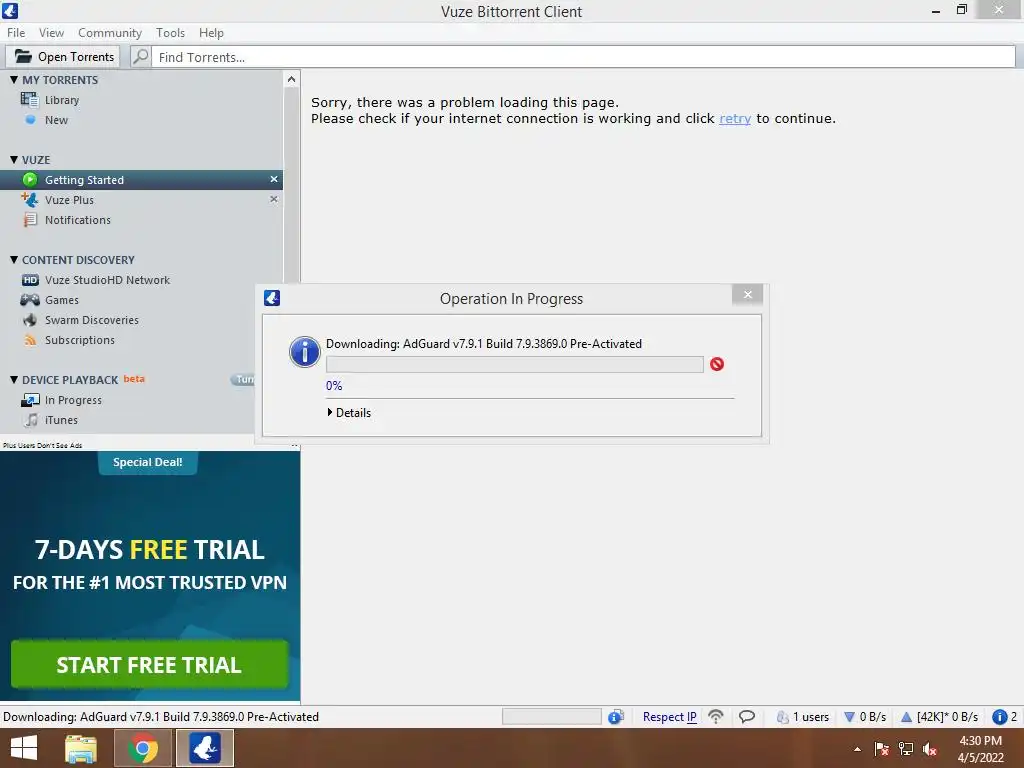The image size is (1024, 768).
Task: Click the Notifications page icon
Action: (30, 219)
